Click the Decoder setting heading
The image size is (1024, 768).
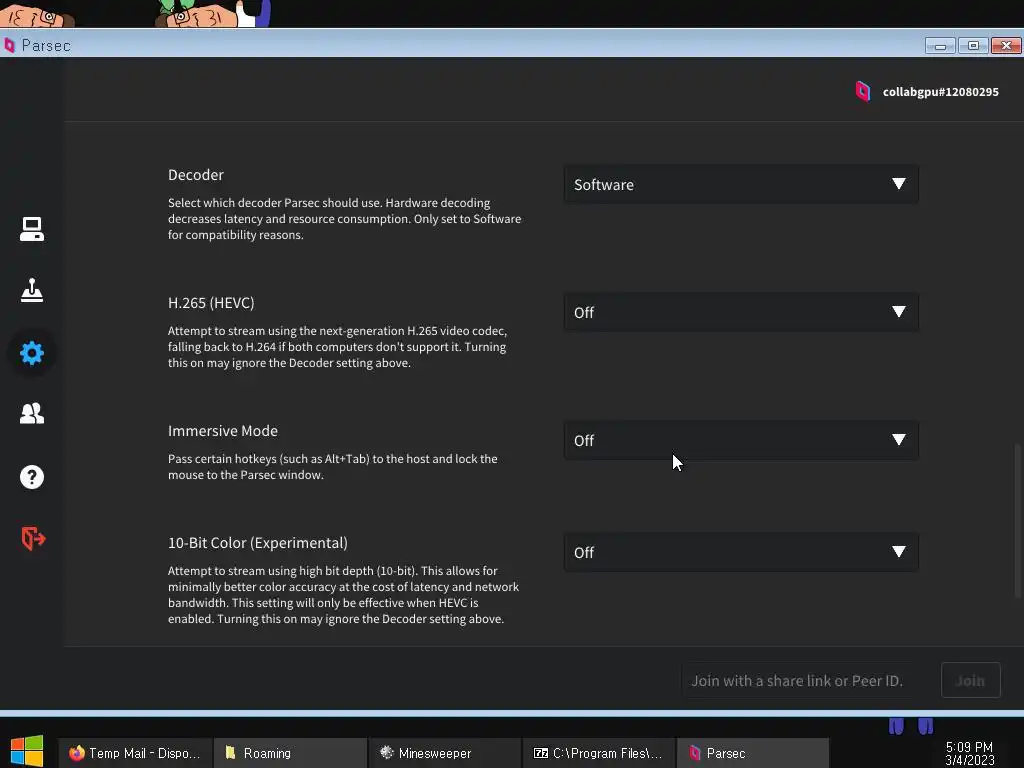pyautogui.click(x=196, y=175)
